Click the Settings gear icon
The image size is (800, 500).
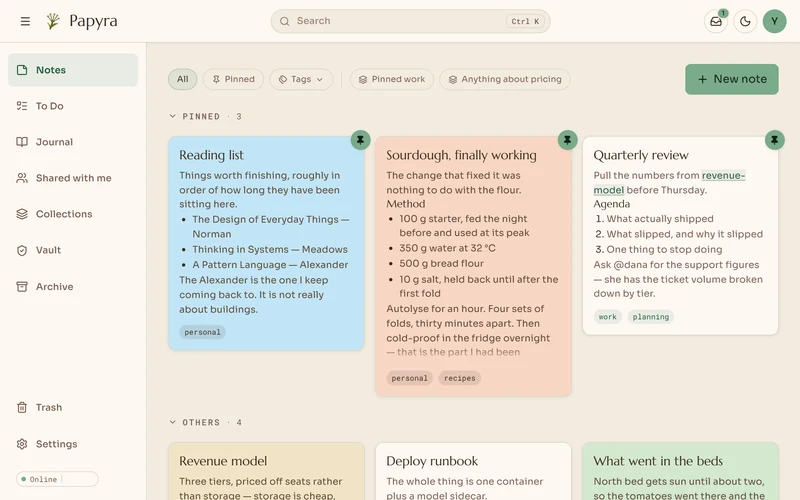point(22,444)
